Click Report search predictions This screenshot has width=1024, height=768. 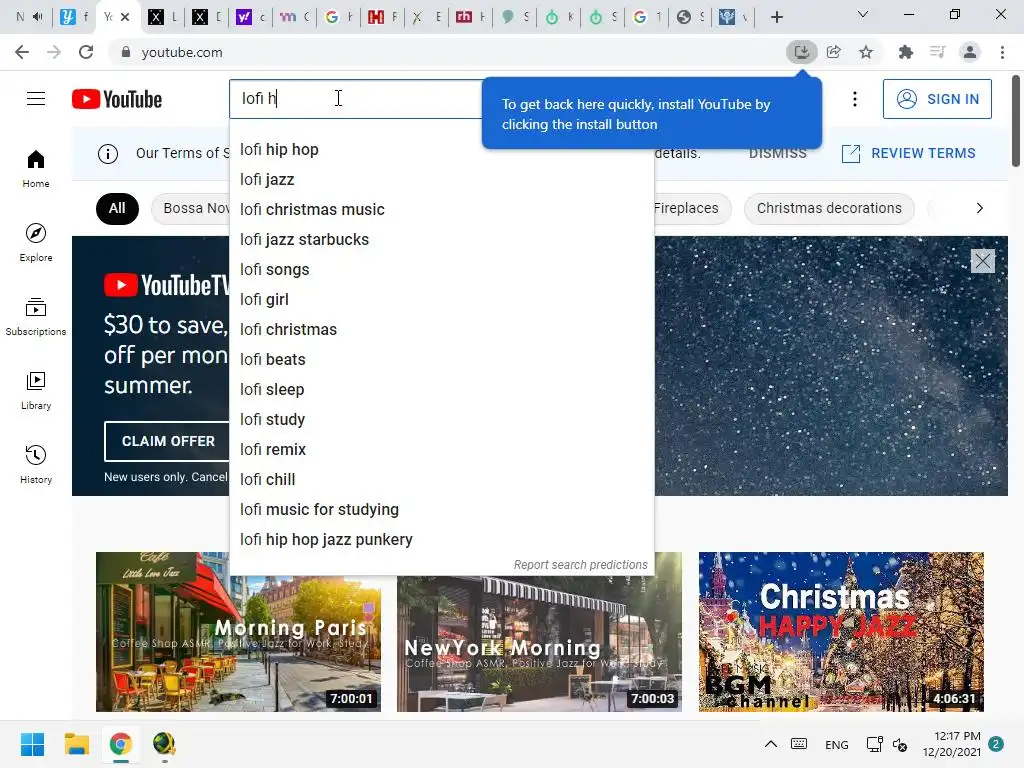point(580,565)
